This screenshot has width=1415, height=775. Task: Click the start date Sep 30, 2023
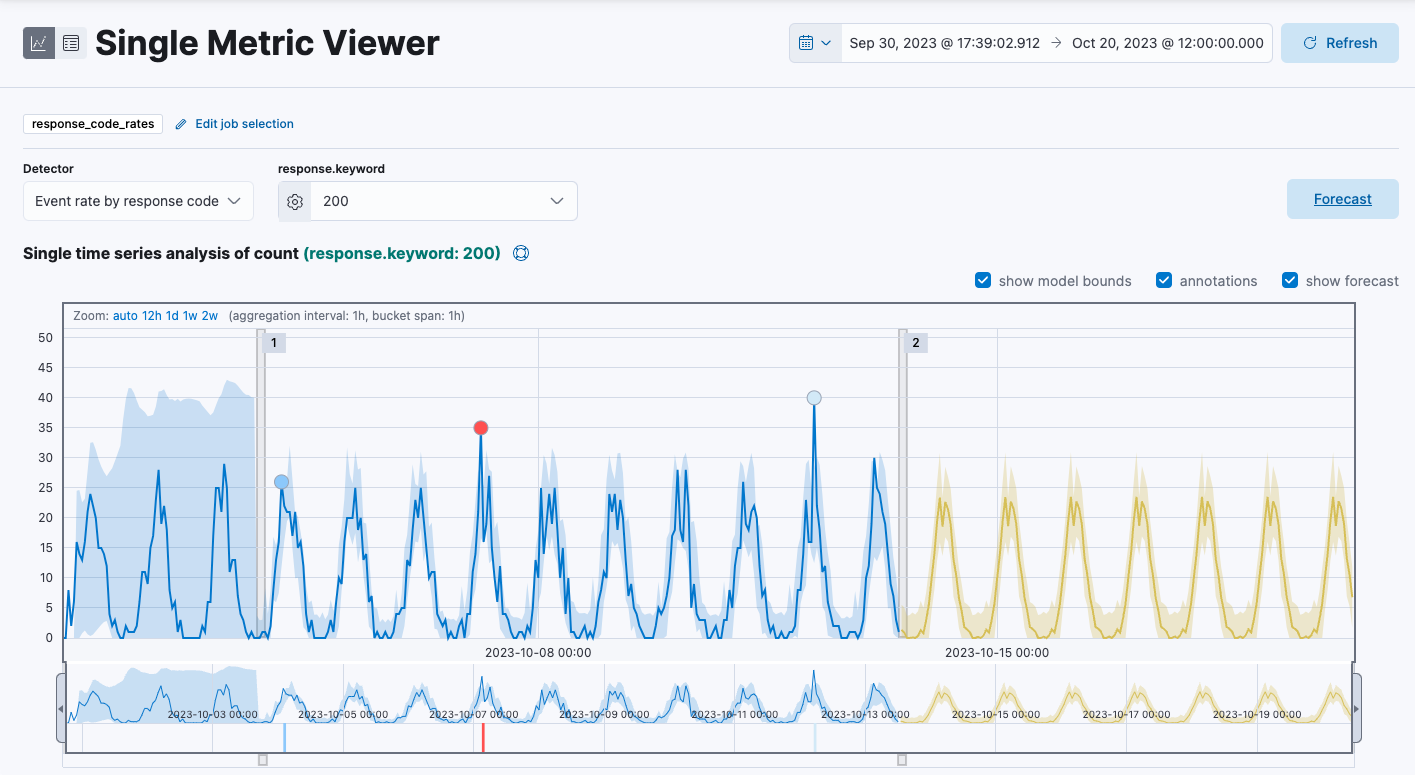[x=944, y=43]
